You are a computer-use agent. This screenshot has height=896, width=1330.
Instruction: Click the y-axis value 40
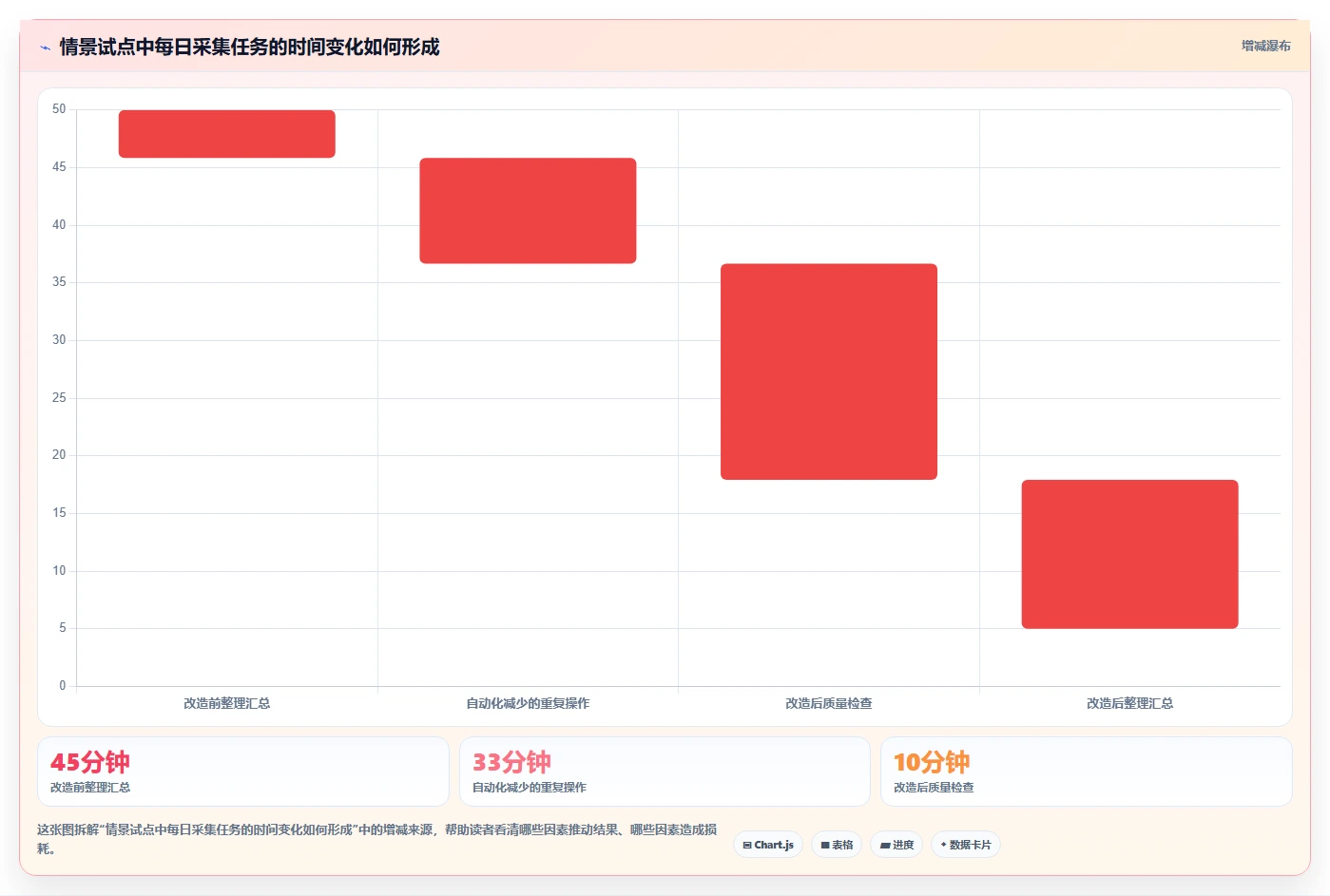point(59,225)
